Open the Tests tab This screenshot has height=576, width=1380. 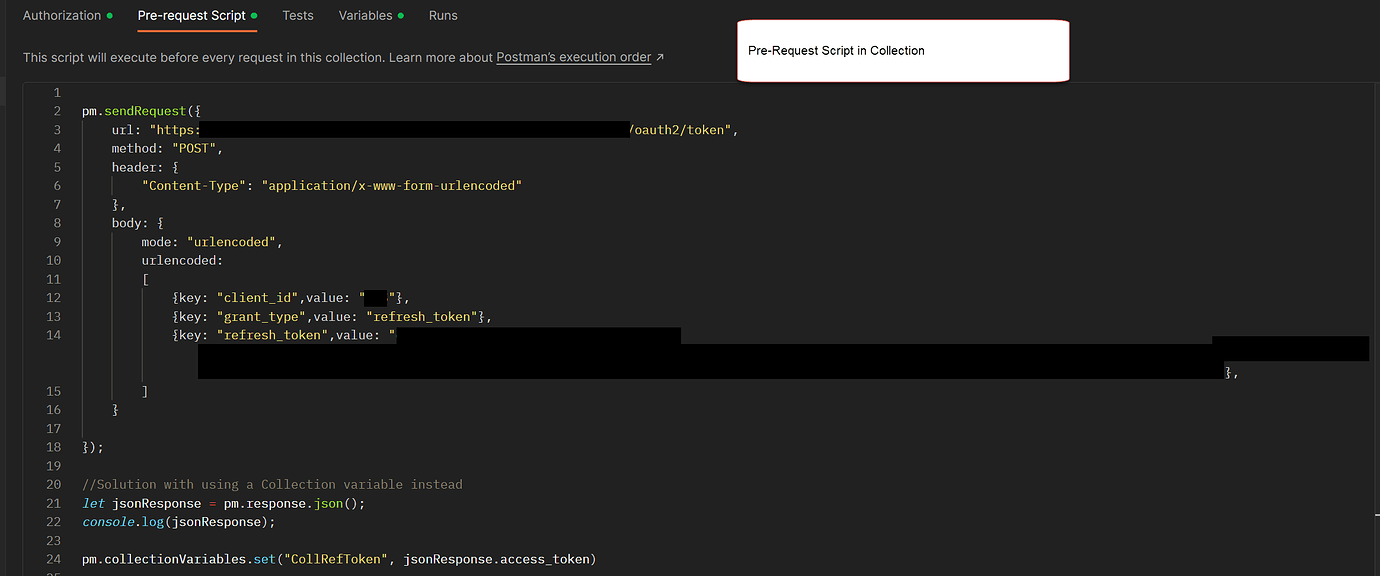(297, 15)
